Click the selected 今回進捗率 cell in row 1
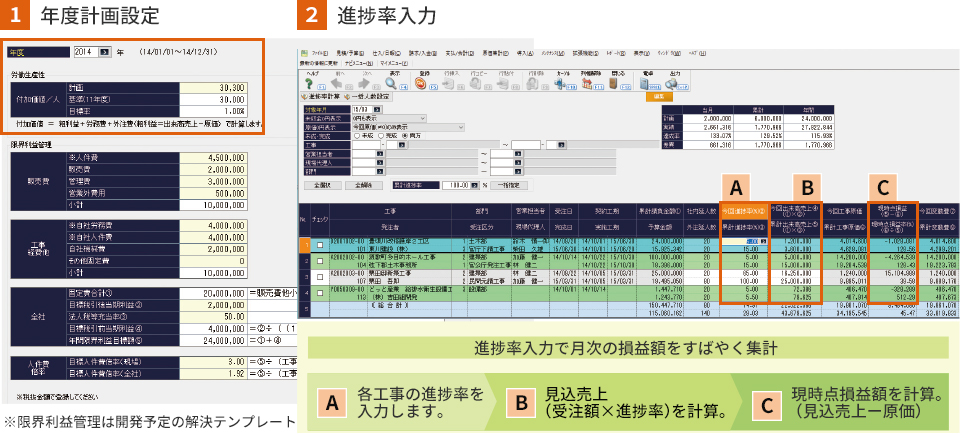This screenshot has height=434, width=960. tap(744, 242)
